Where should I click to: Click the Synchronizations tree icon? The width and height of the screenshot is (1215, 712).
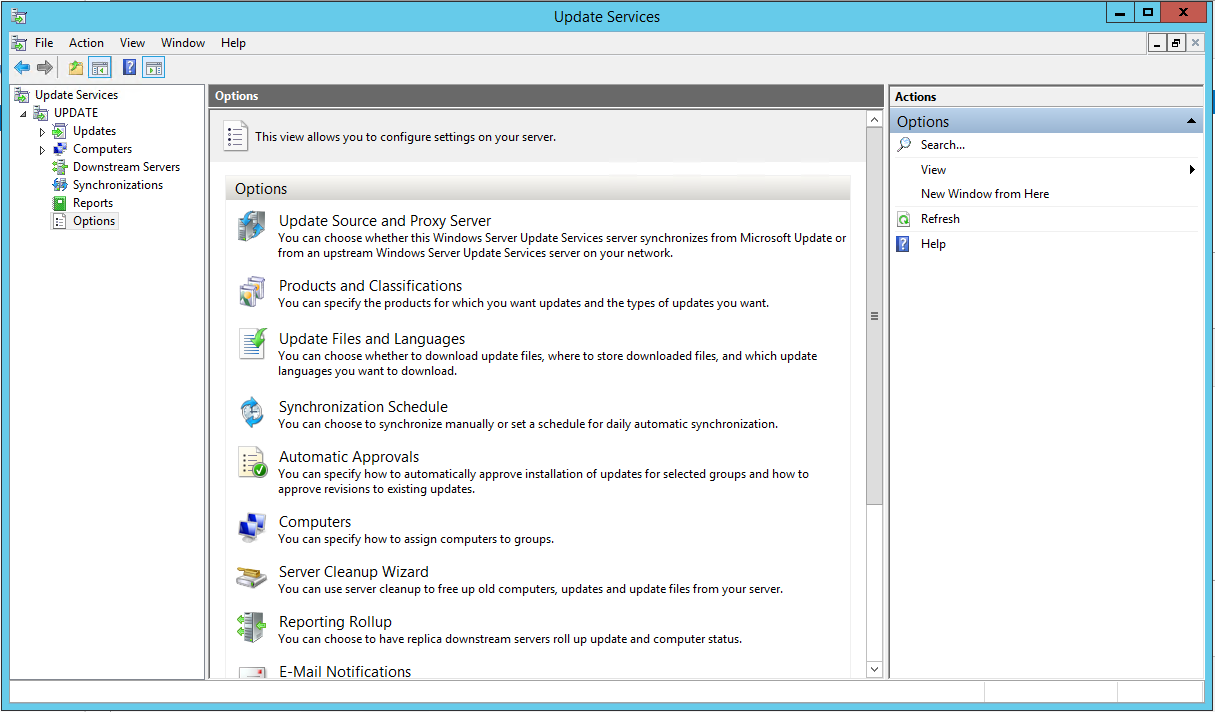click(x=60, y=185)
